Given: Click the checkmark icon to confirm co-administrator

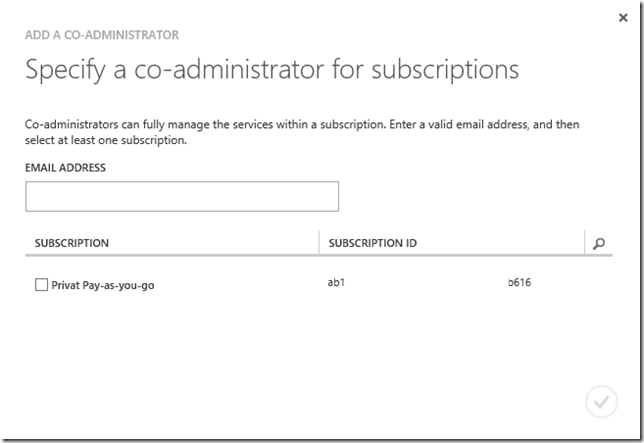Looking at the screenshot, I should point(600,402).
